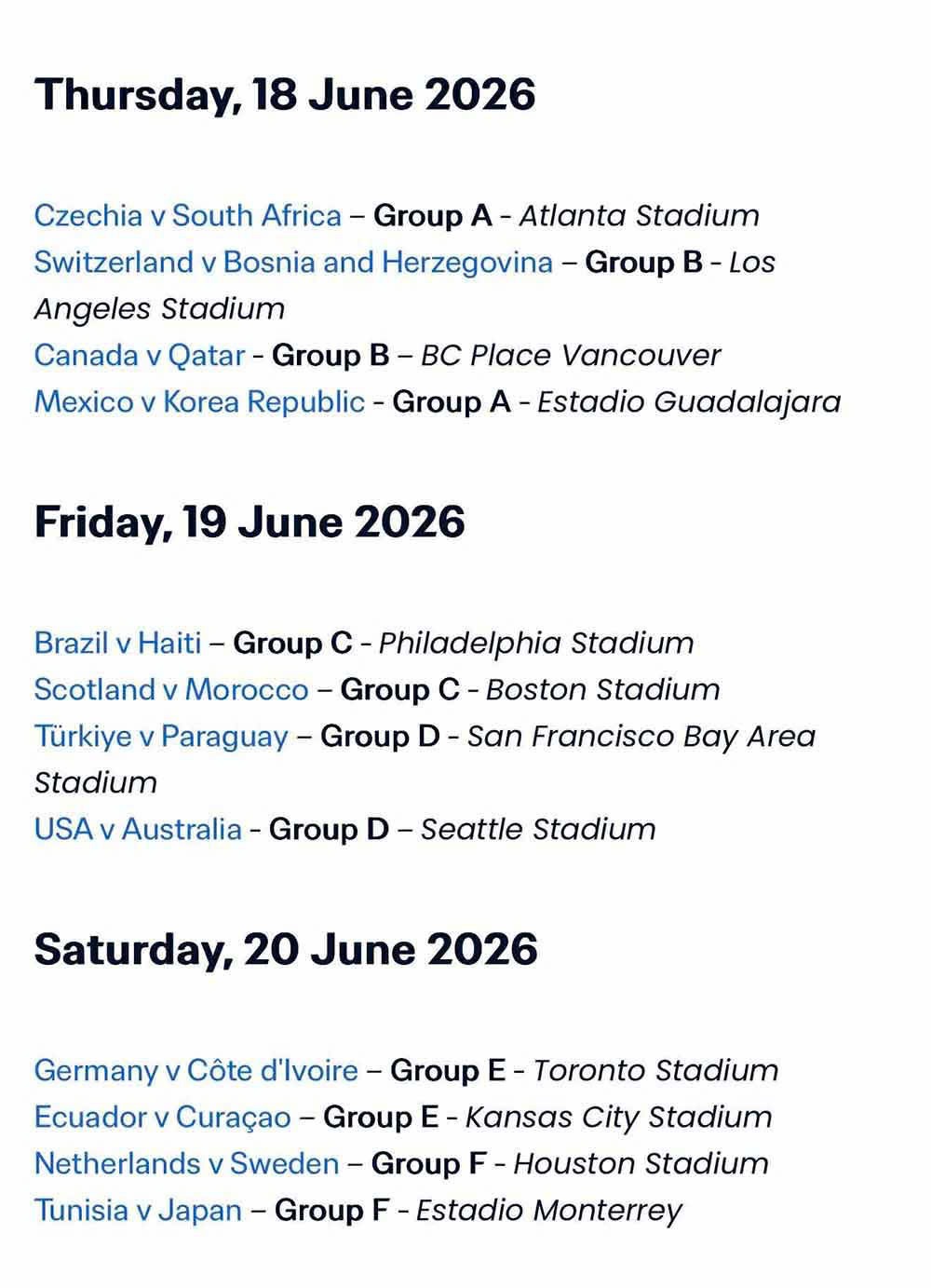This screenshot has width=931, height=1288.
Task: Click the Estadio Monterrey venue text
Action: tap(549, 1211)
